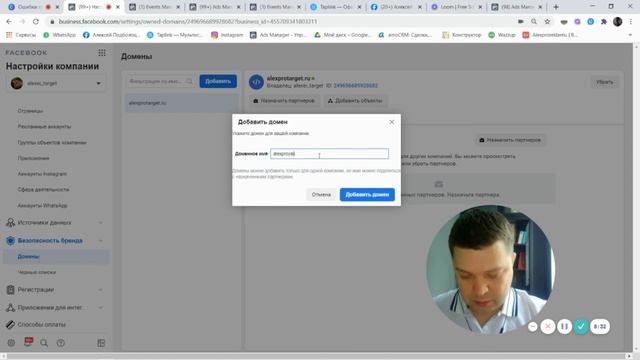This screenshot has height=360, width=640.
Task: Open the Wazzup bookmark
Action: tap(502, 35)
